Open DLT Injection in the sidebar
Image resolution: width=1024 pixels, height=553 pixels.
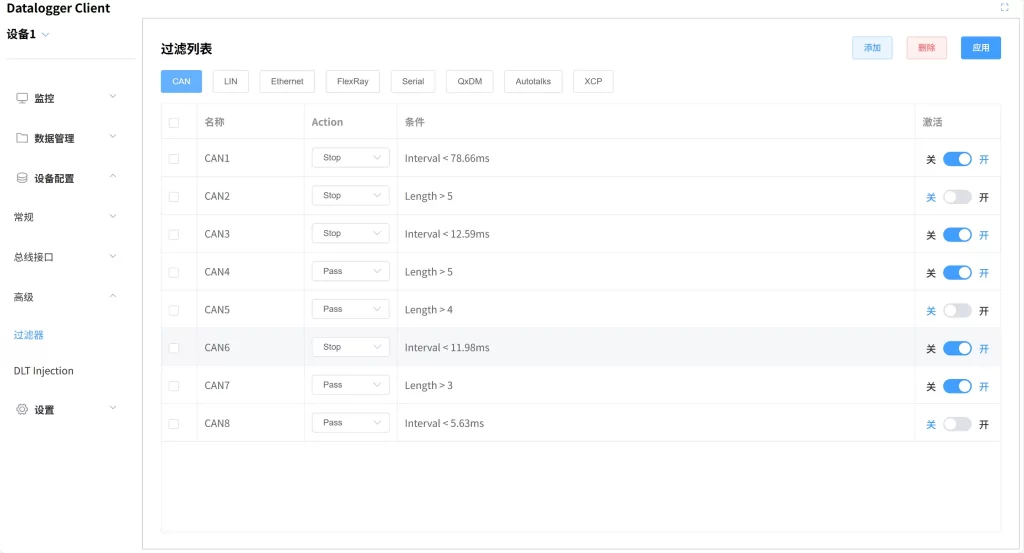click(44, 371)
